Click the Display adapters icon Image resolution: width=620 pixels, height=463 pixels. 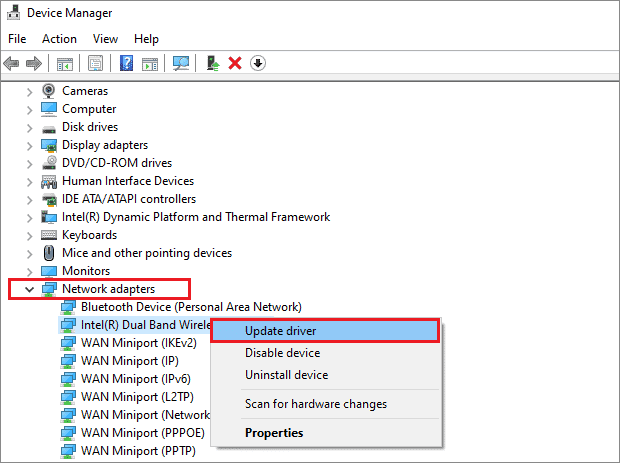[x=49, y=146]
